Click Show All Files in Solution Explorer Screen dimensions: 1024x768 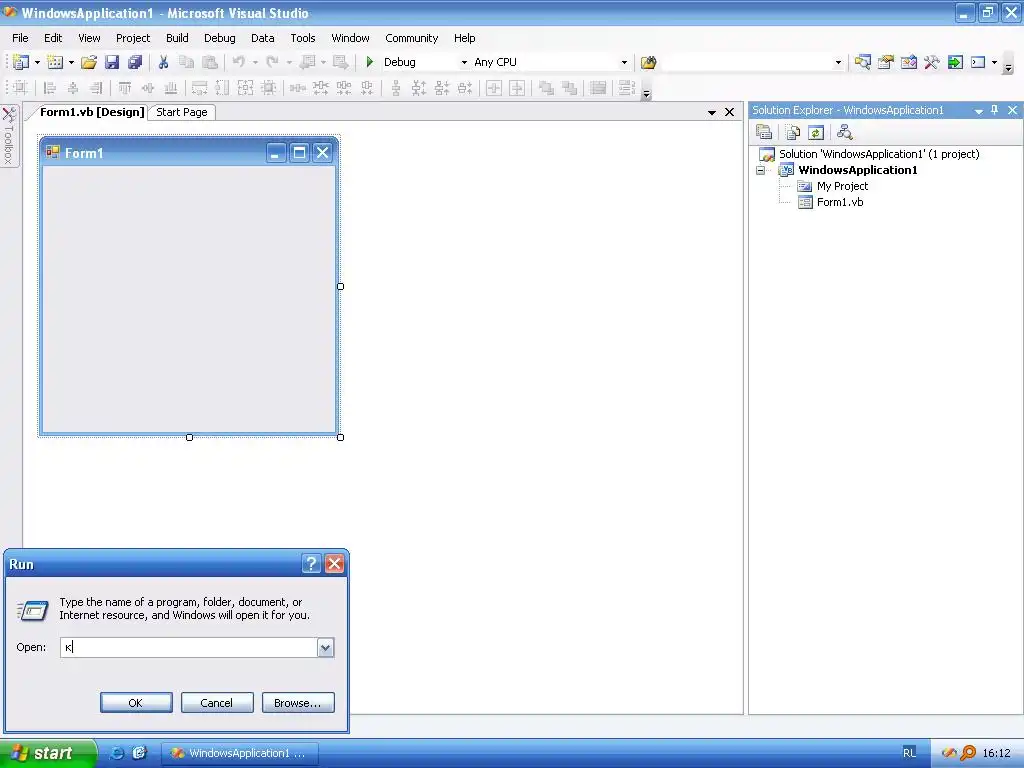[x=792, y=133]
